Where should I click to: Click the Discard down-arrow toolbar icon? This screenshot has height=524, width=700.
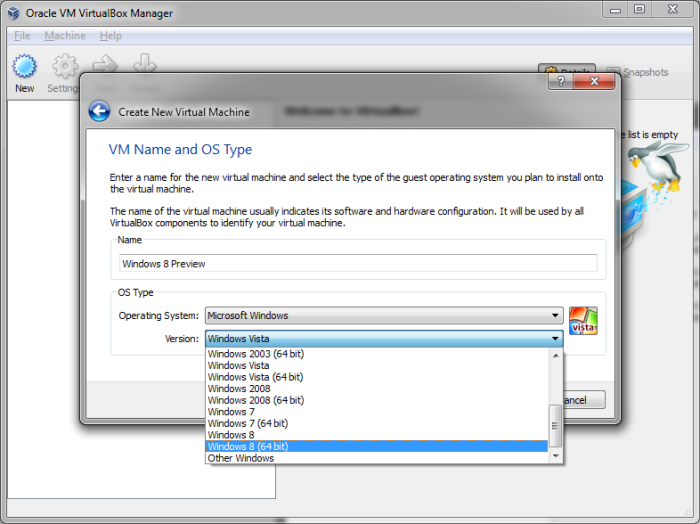[x=145, y=64]
